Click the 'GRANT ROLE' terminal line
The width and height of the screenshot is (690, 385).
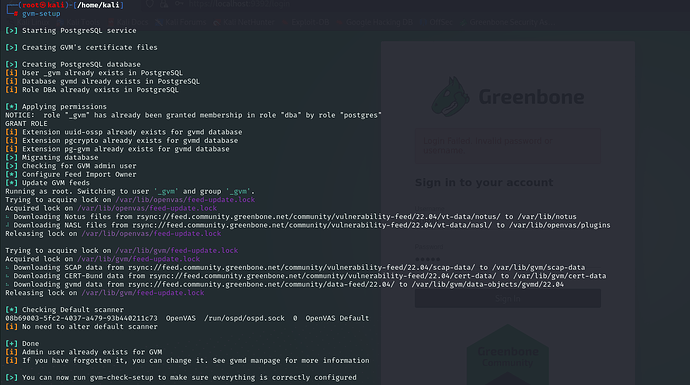pos(26,124)
